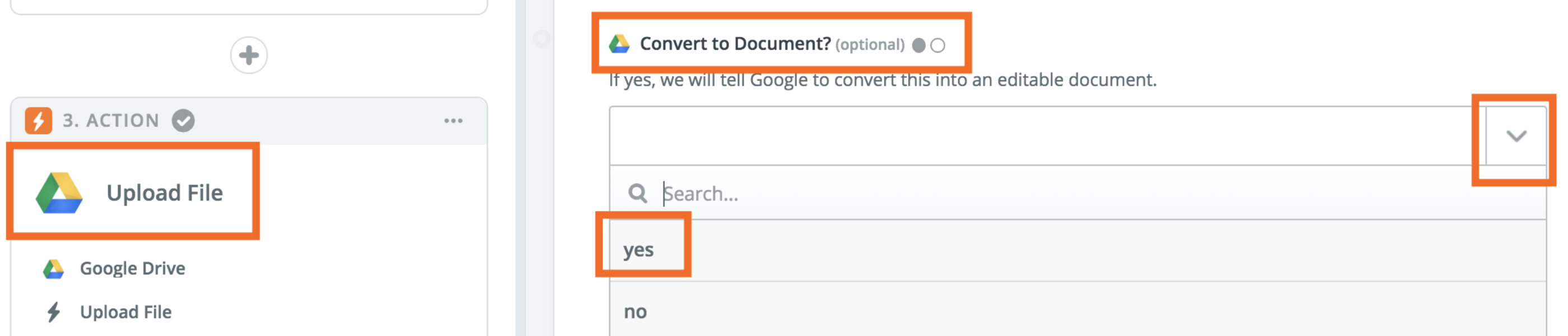Expand the Convert to Document dropdown arrow
The width and height of the screenshot is (1568, 336).
tap(1516, 136)
